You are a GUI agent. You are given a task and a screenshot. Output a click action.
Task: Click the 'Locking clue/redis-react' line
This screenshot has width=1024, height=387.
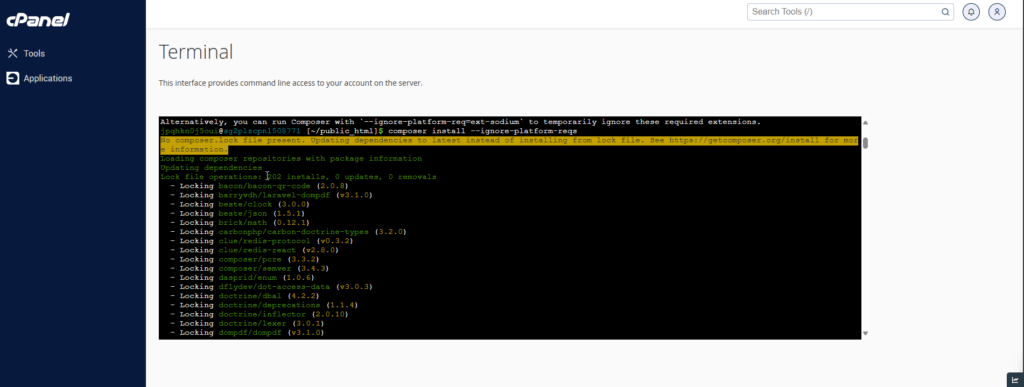pyautogui.click(x=254, y=250)
